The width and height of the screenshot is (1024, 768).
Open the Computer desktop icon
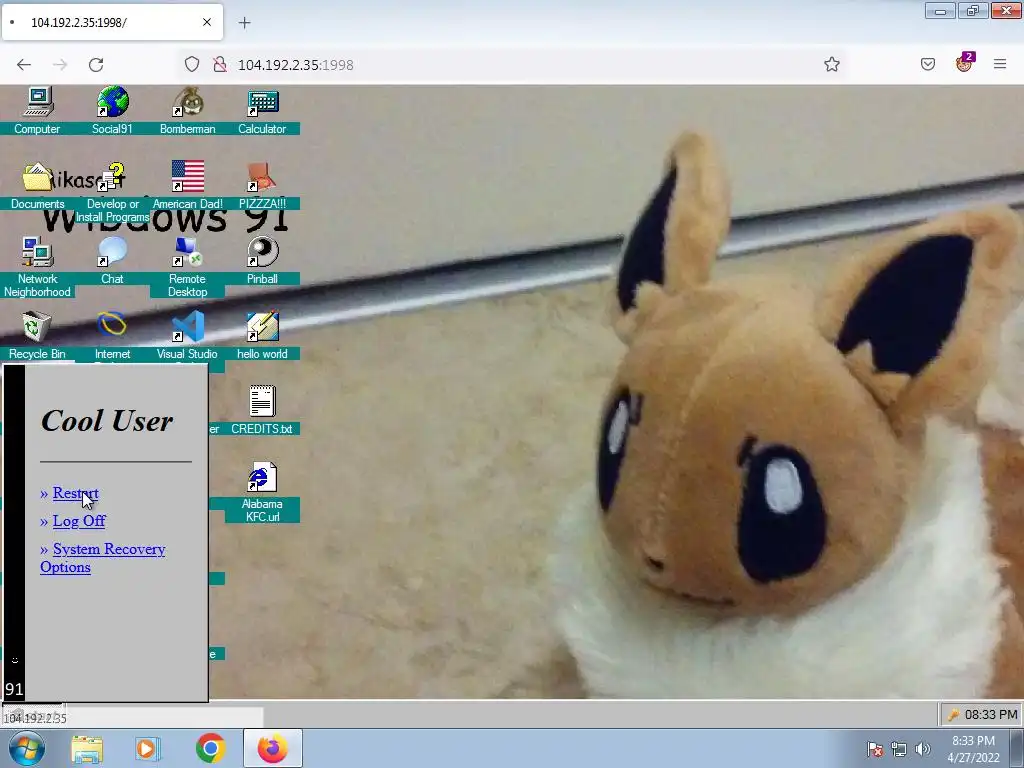37,109
